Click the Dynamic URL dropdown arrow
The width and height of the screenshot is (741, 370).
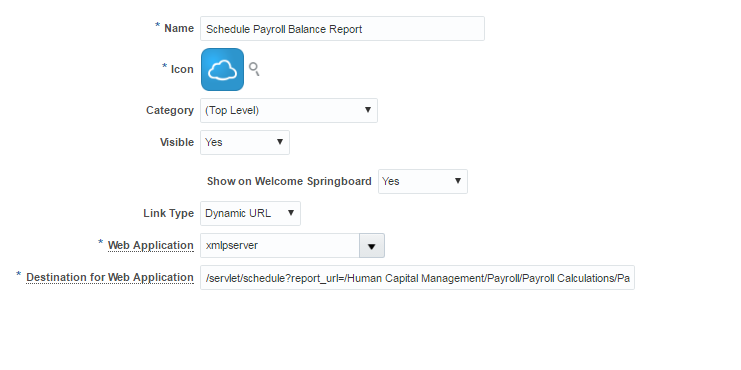tap(291, 213)
